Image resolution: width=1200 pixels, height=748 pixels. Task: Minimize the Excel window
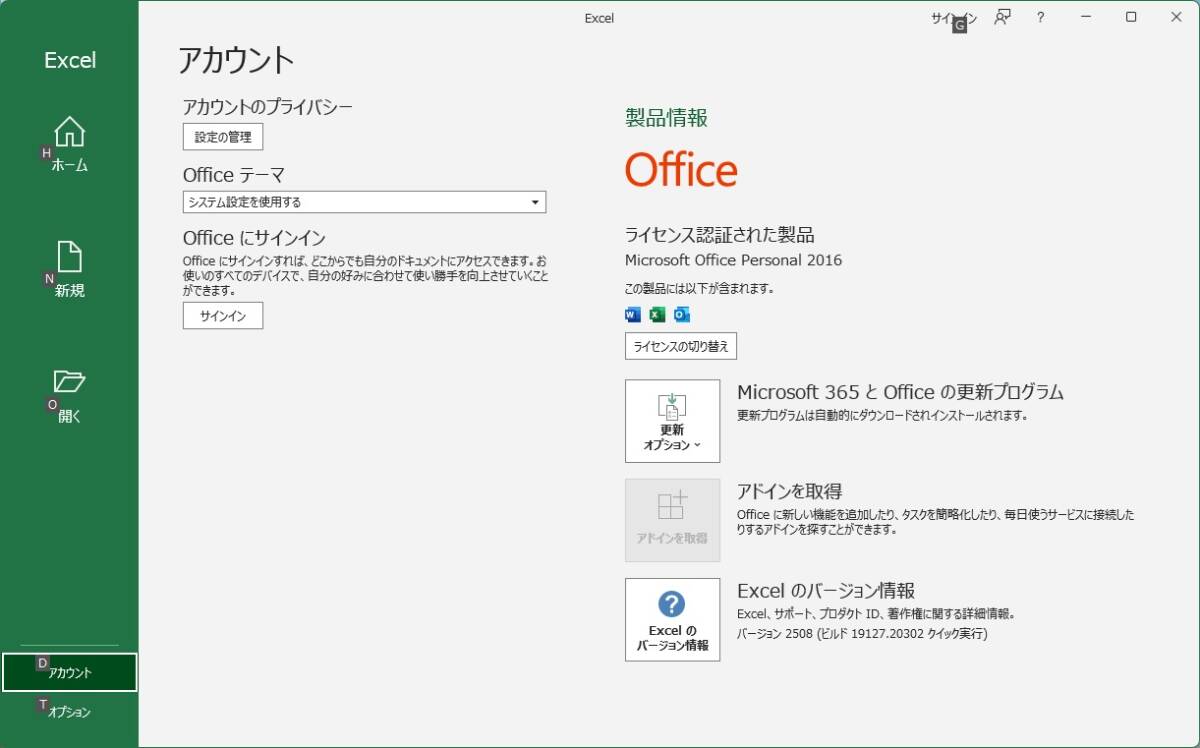click(x=1086, y=17)
